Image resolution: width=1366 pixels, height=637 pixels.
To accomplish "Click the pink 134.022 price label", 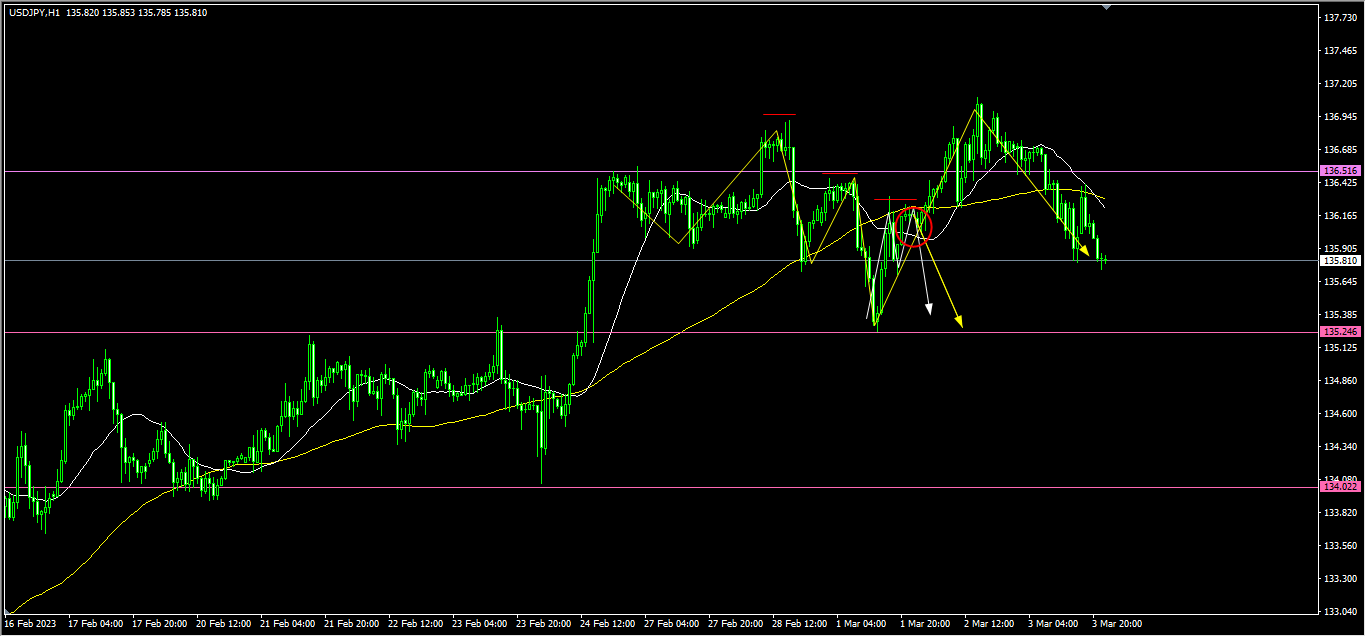I will pos(1340,487).
